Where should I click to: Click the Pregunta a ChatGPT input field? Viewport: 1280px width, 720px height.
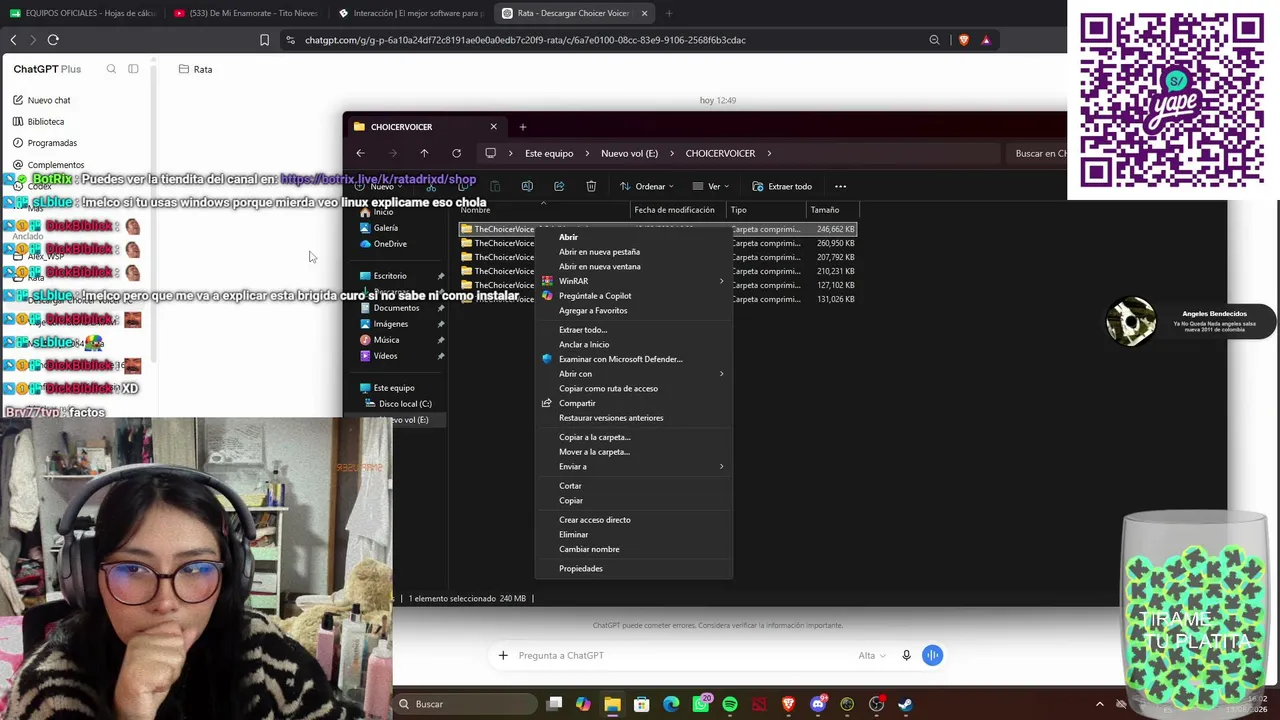point(680,655)
